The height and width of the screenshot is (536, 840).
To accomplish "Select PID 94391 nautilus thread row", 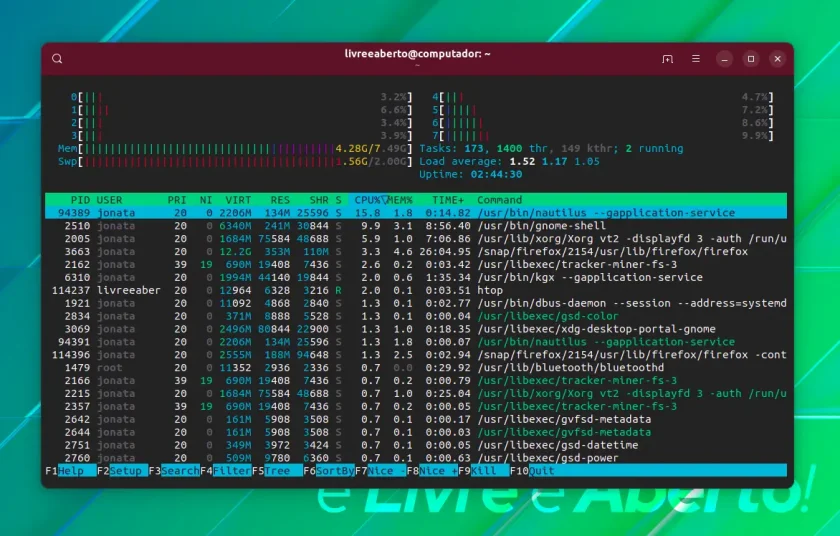I will [x=416, y=342].
